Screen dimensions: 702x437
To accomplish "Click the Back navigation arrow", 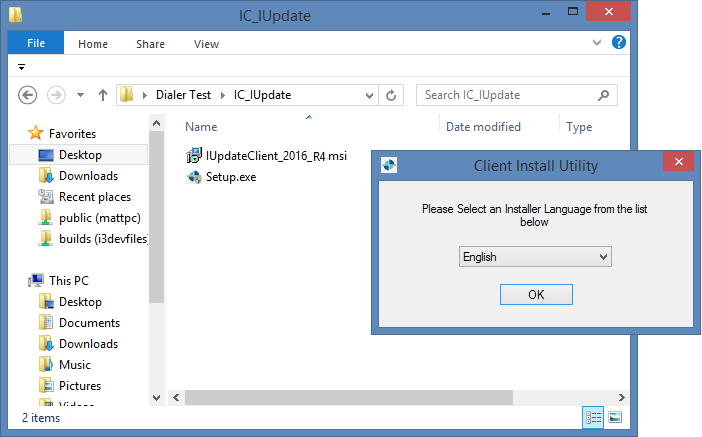I will tap(27, 95).
